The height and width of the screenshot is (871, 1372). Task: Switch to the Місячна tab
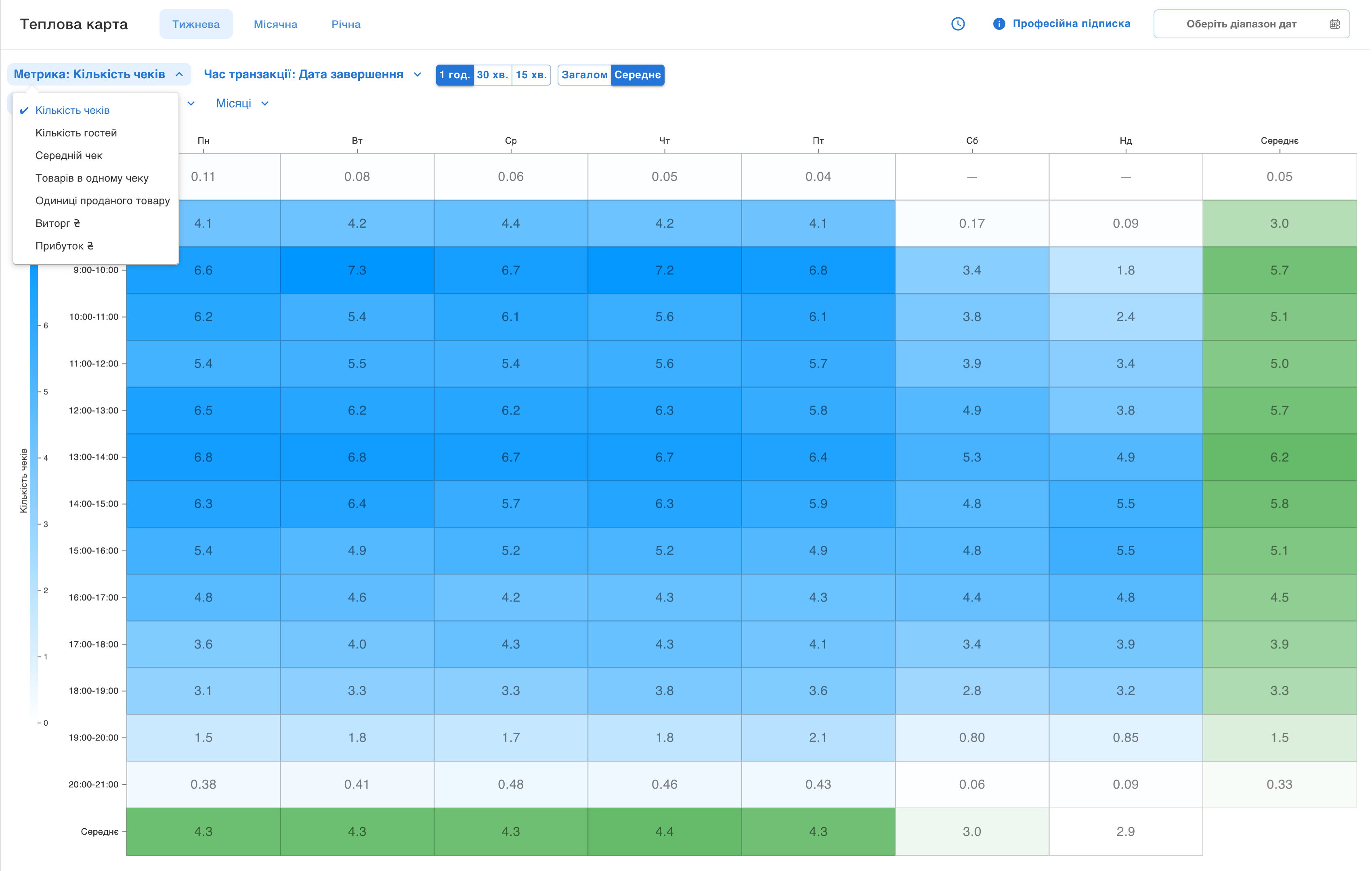[275, 24]
